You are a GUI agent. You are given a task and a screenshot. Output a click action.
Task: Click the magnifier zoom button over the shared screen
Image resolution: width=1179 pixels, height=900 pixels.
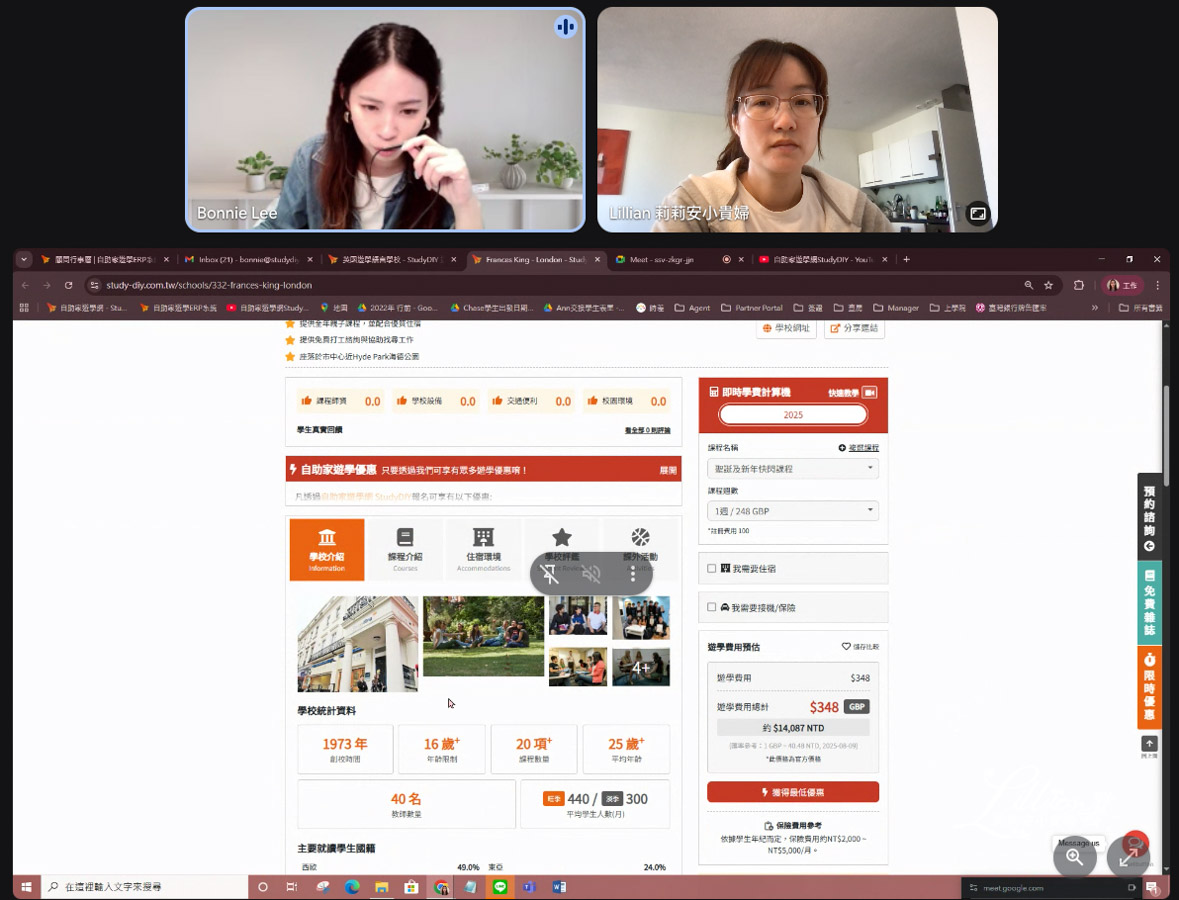(1074, 857)
